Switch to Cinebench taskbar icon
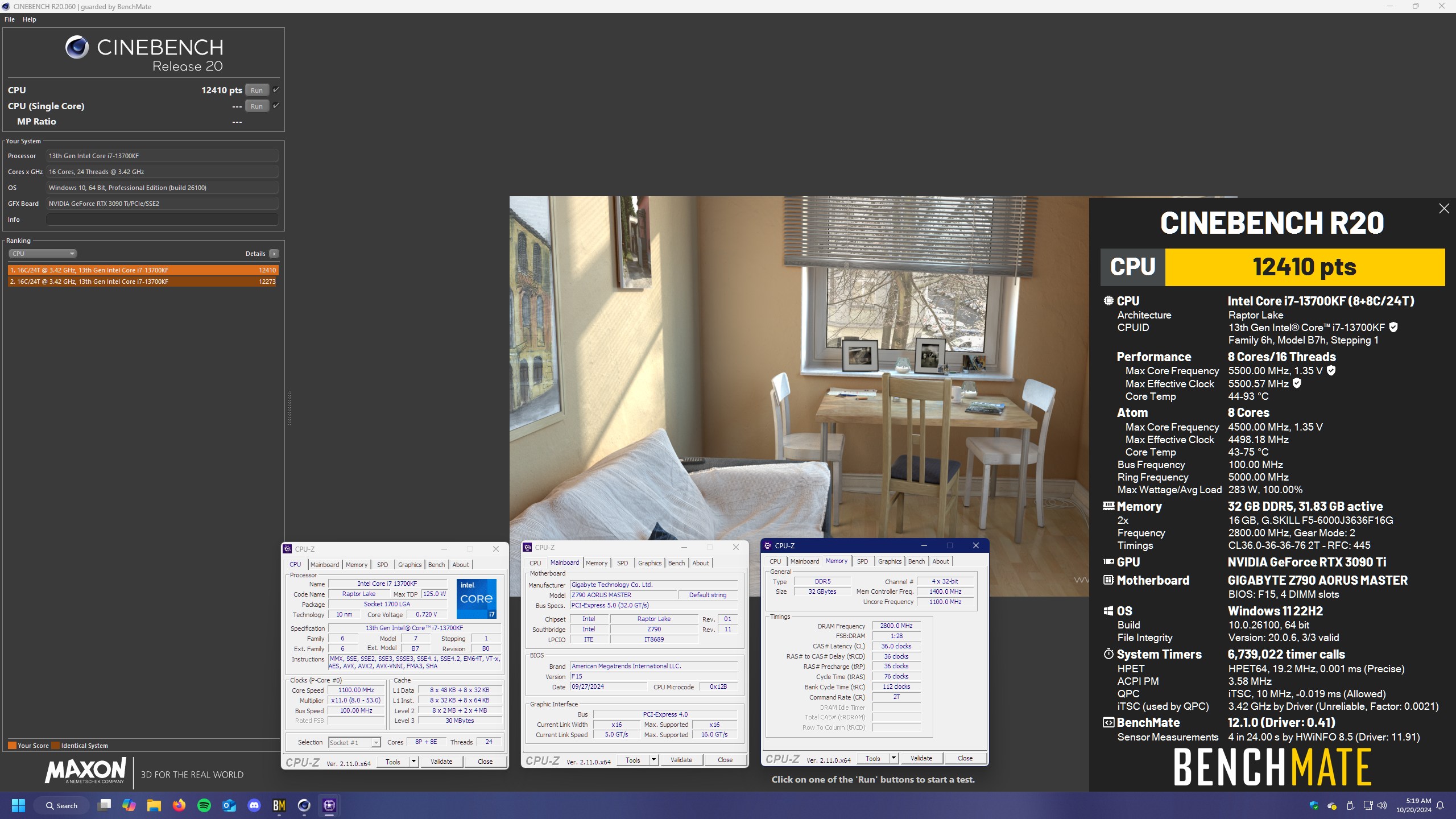 tap(304, 805)
